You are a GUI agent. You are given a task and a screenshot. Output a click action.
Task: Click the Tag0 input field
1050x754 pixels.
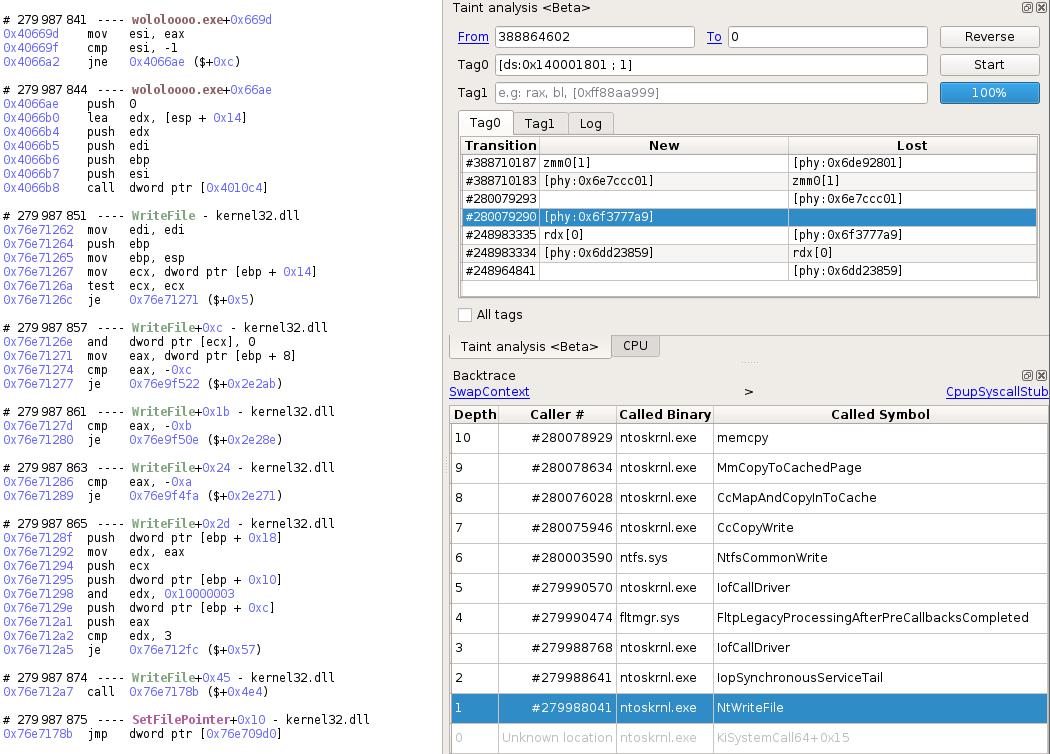pyautogui.click(x=712, y=65)
